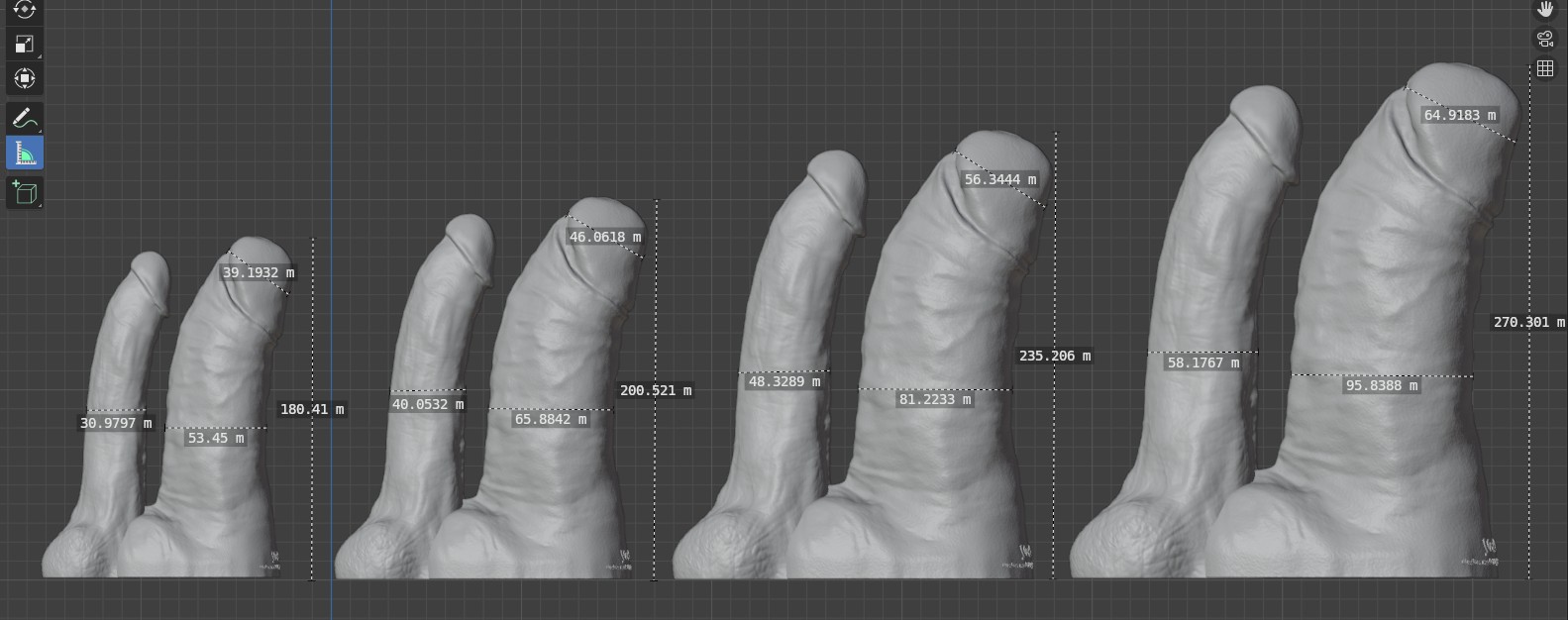
Task: Select the 235.206 m height measurement
Action: click(x=1055, y=356)
